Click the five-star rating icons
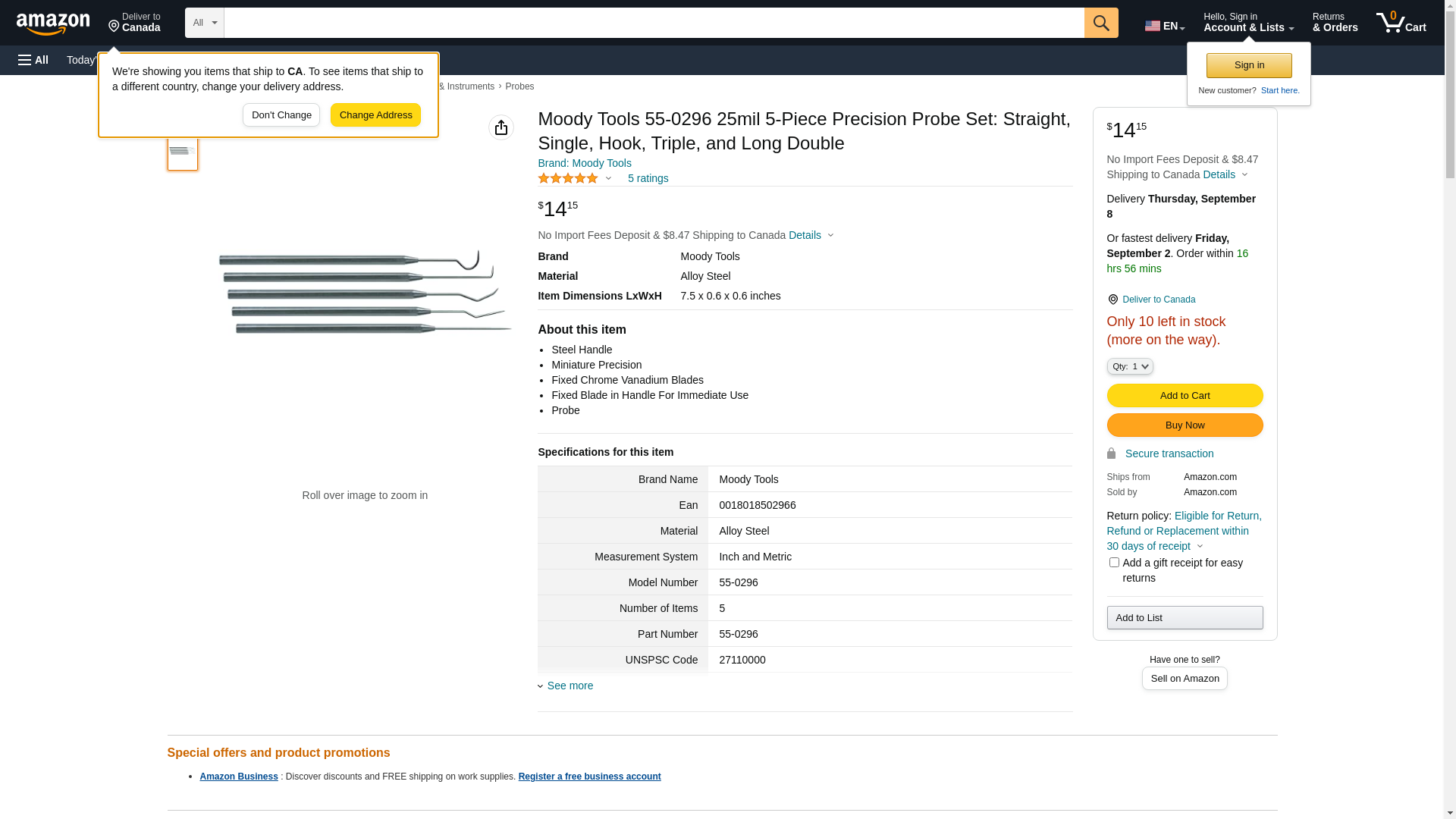Viewport: 1456px width, 819px height. point(568,178)
